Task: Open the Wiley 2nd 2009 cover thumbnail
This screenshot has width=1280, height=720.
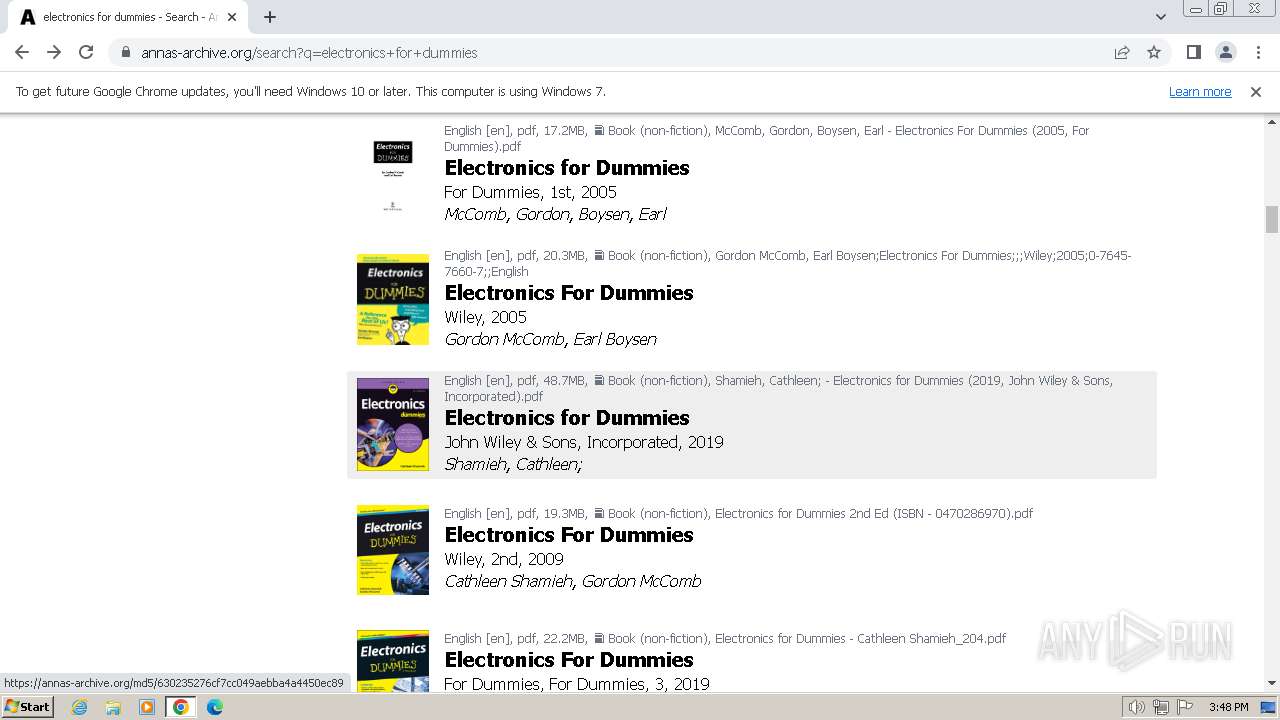Action: pos(393,550)
